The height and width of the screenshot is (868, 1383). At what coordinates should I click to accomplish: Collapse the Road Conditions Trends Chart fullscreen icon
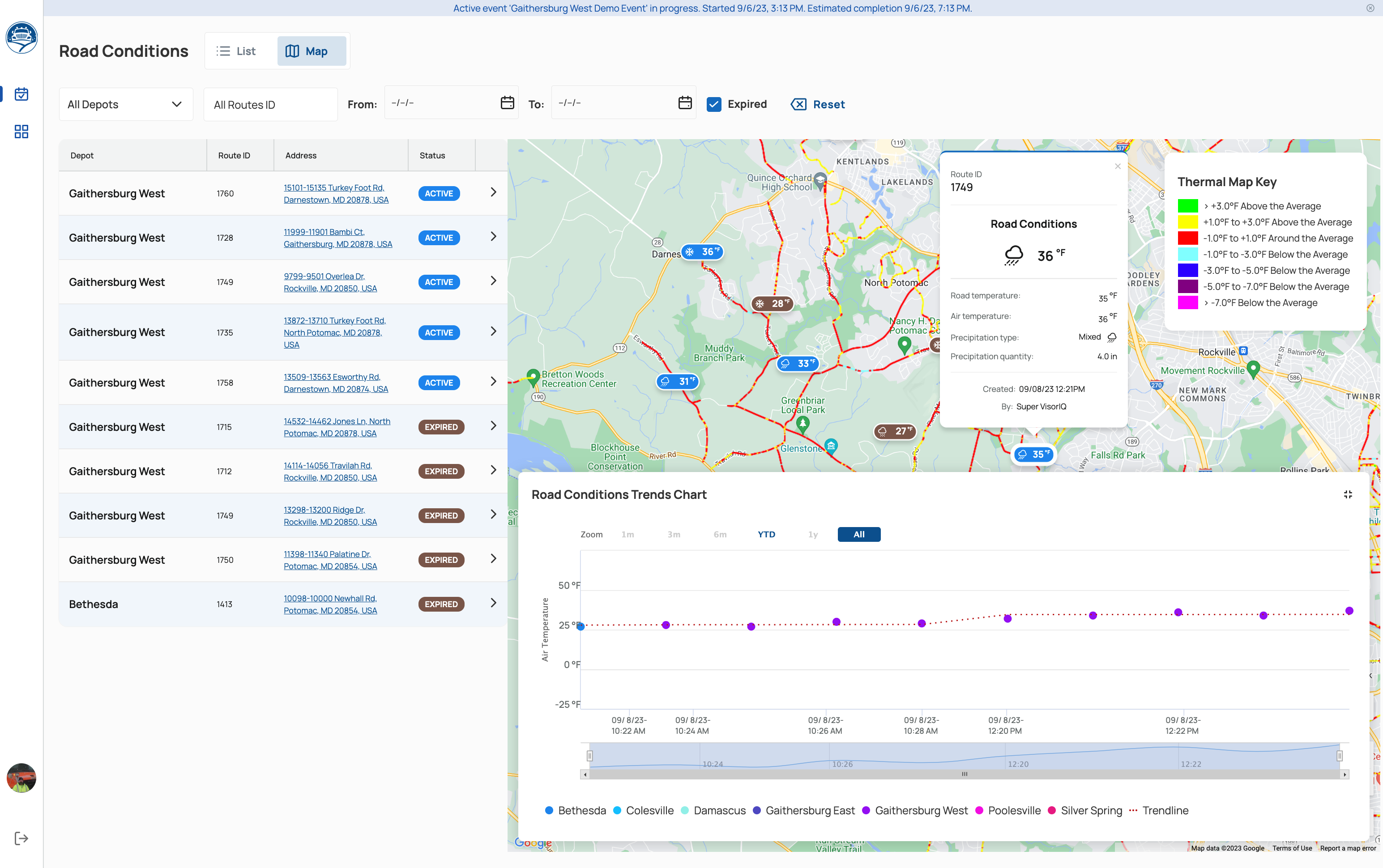[1348, 494]
